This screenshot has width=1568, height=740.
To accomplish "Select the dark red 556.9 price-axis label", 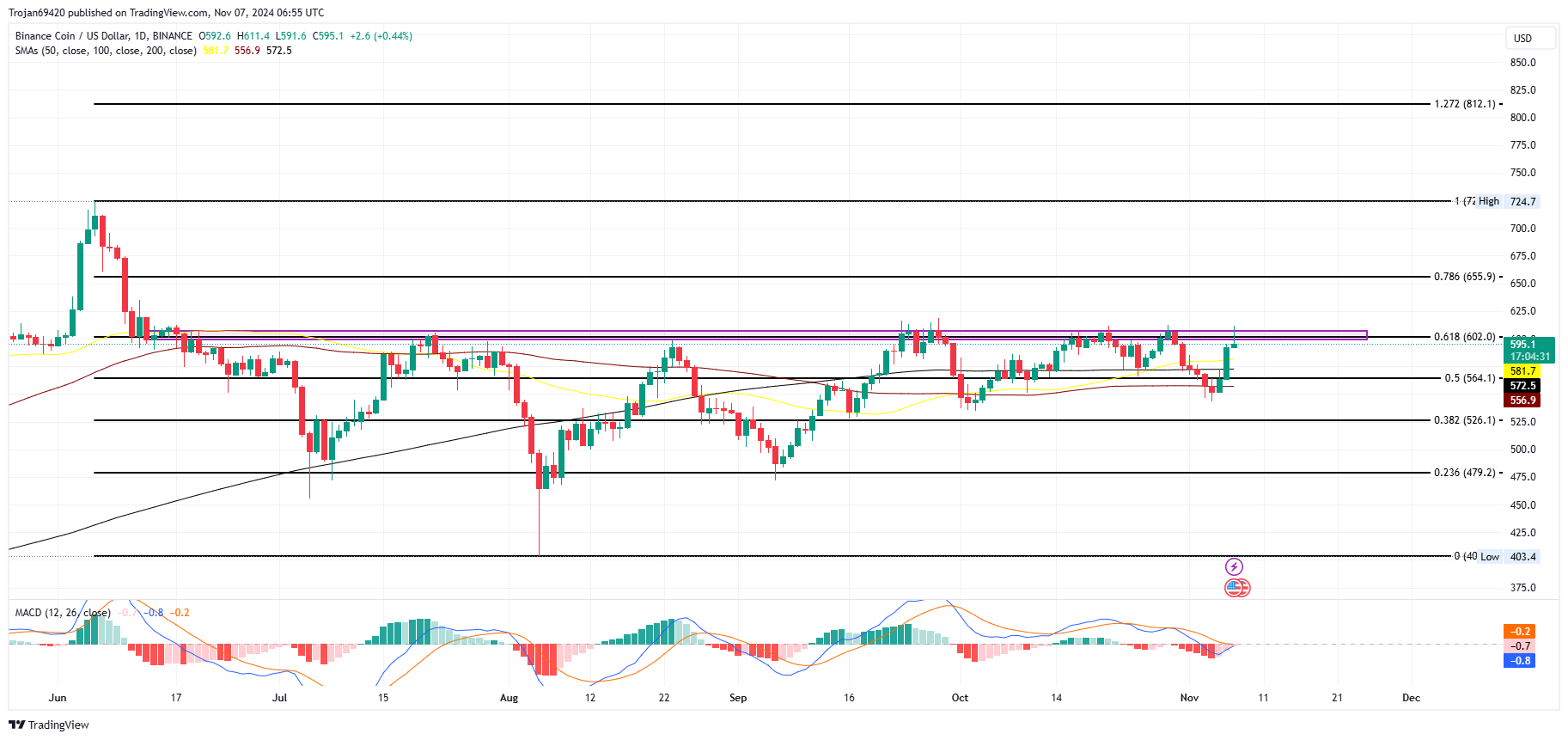I will tap(1522, 401).
